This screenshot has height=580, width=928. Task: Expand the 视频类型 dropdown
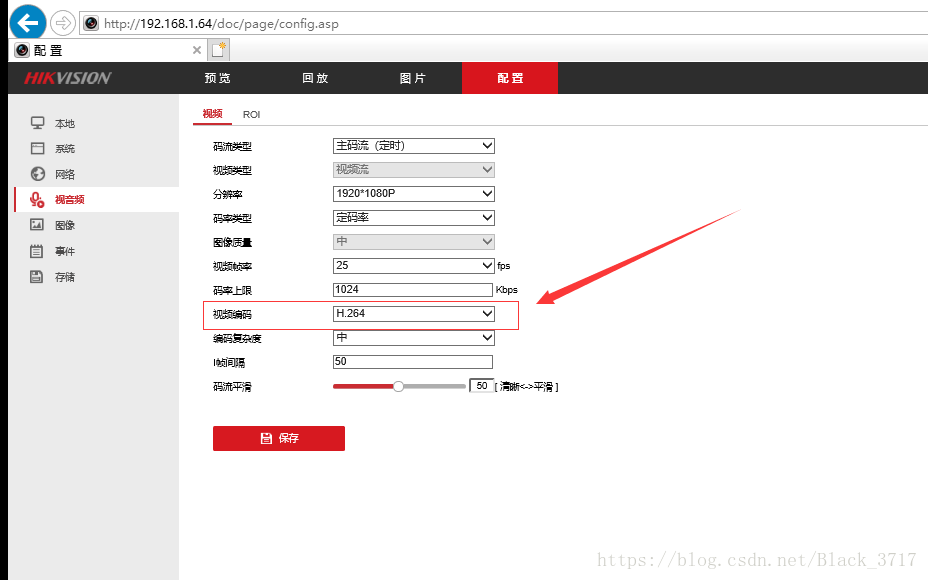414,170
